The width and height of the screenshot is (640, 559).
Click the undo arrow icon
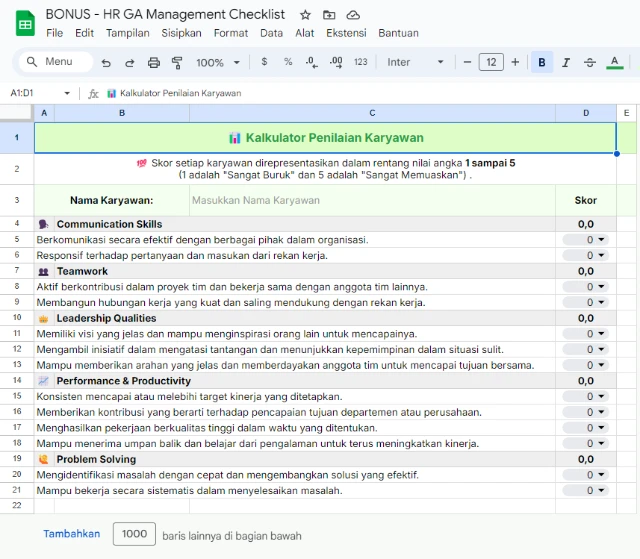(x=106, y=62)
